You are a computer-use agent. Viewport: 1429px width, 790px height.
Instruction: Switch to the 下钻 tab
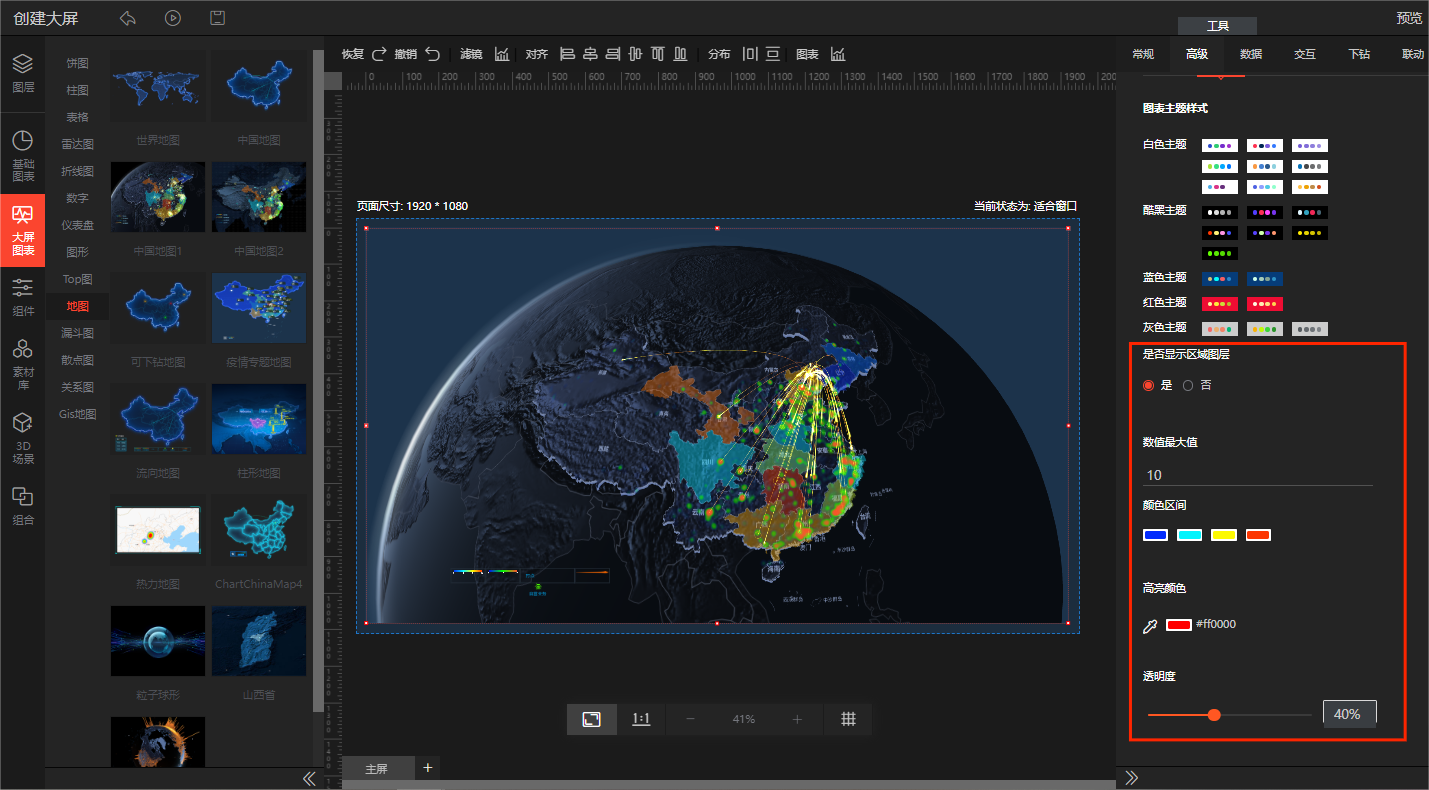point(1358,54)
